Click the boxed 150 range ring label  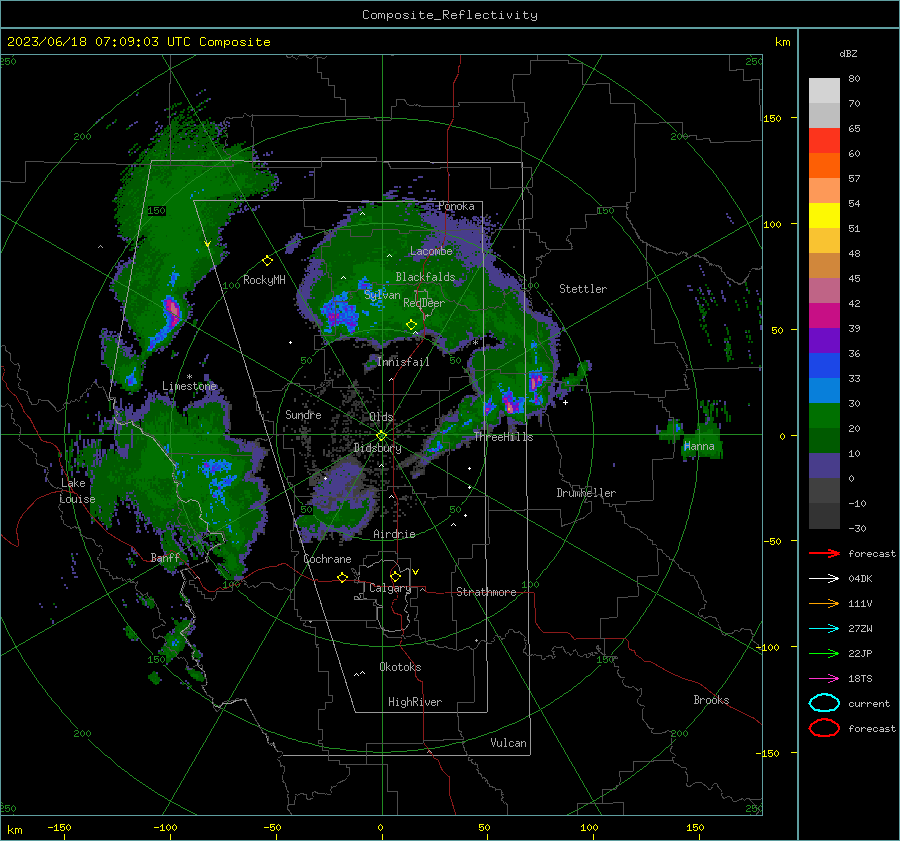pos(157,211)
